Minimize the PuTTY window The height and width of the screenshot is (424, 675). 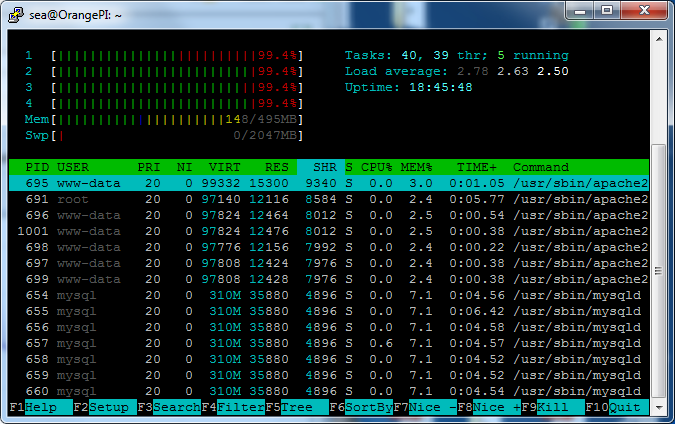click(x=580, y=10)
